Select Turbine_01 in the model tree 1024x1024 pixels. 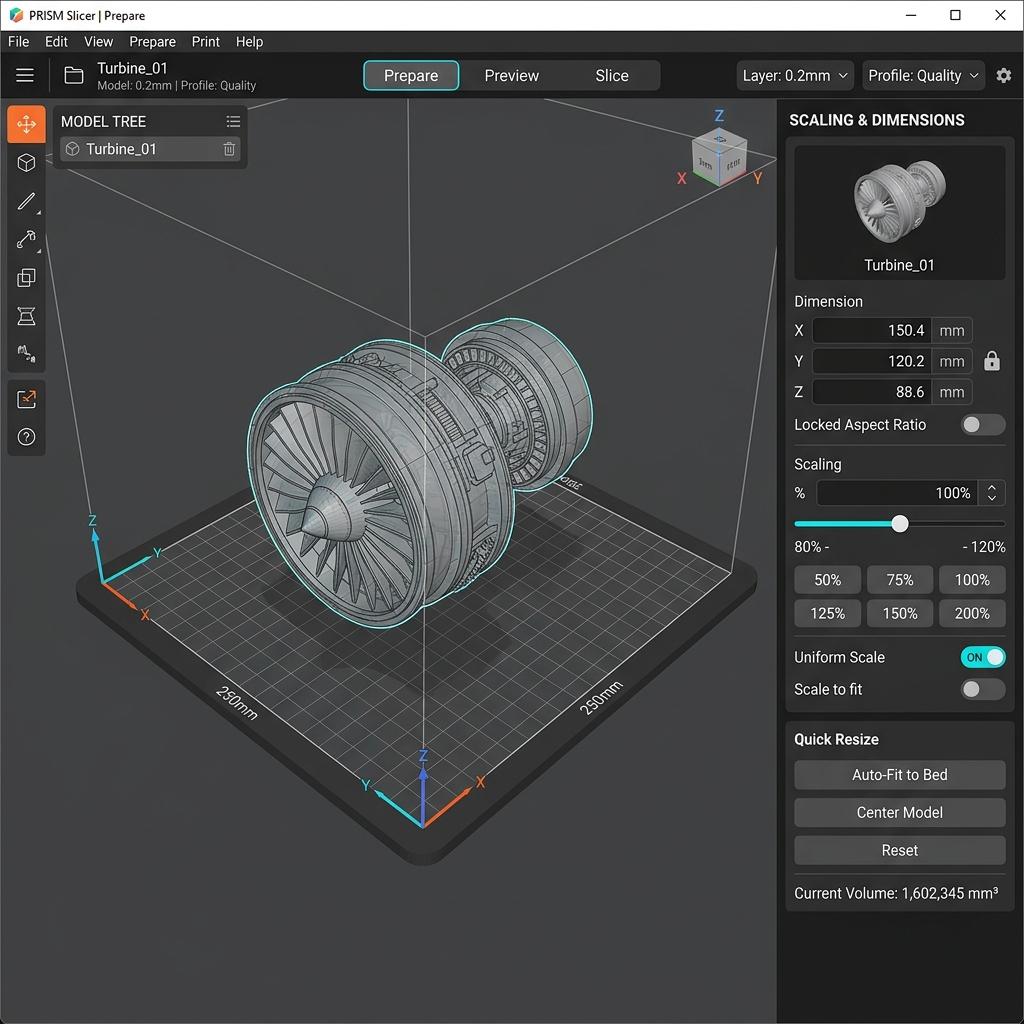pos(150,149)
